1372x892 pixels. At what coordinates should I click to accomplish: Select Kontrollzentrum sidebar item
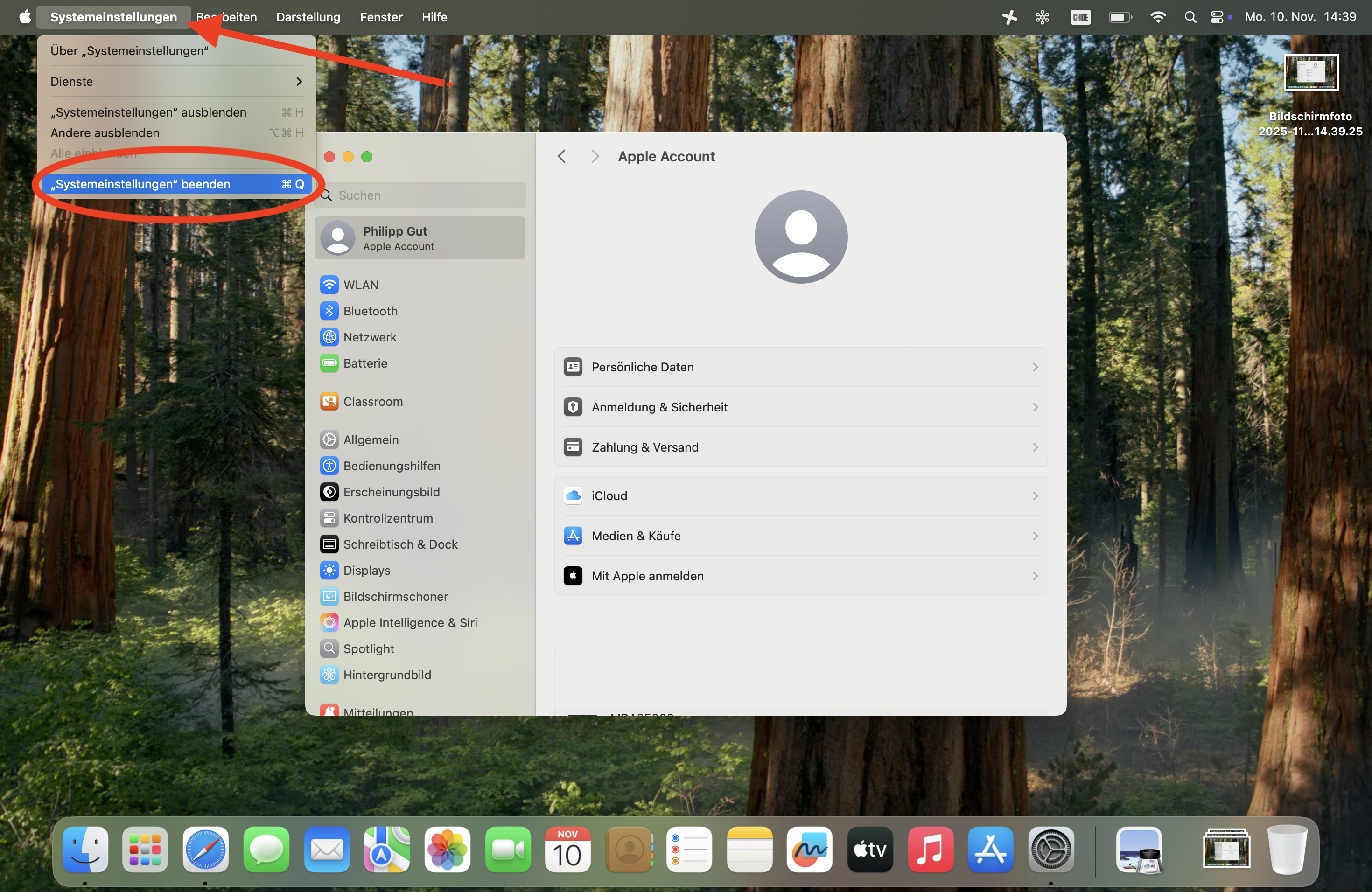387,518
